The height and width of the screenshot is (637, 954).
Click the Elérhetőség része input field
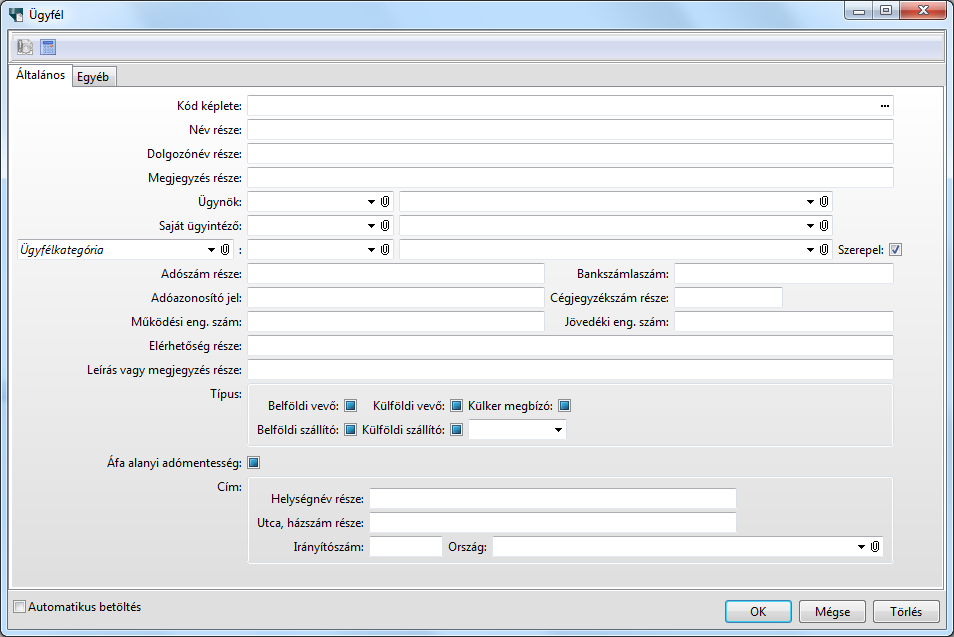click(x=570, y=346)
